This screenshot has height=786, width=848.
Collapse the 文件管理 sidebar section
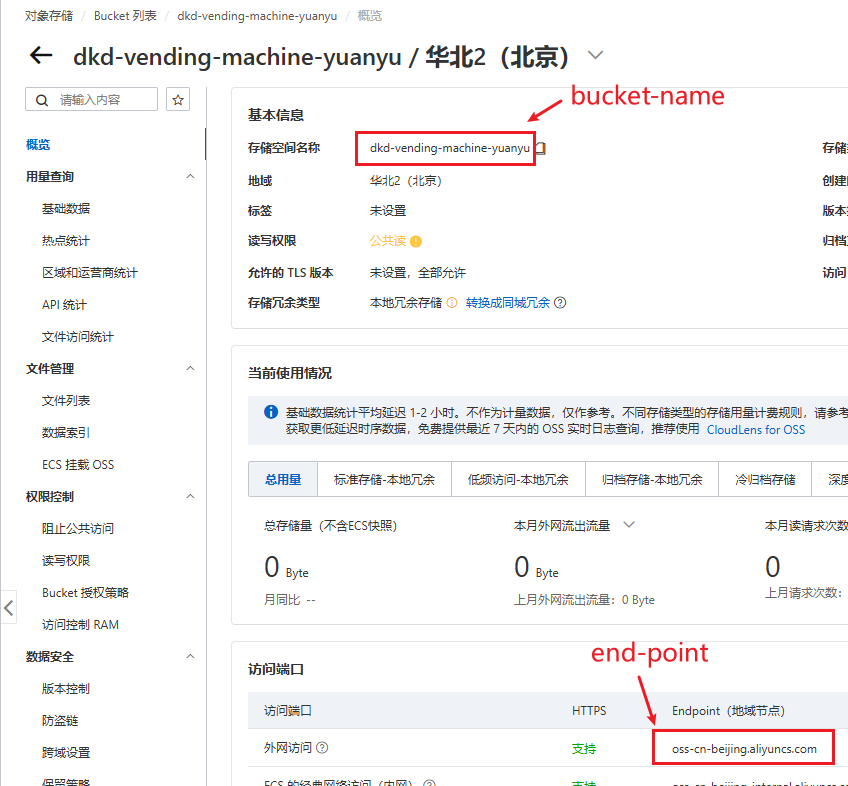pyautogui.click(x=190, y=369)
